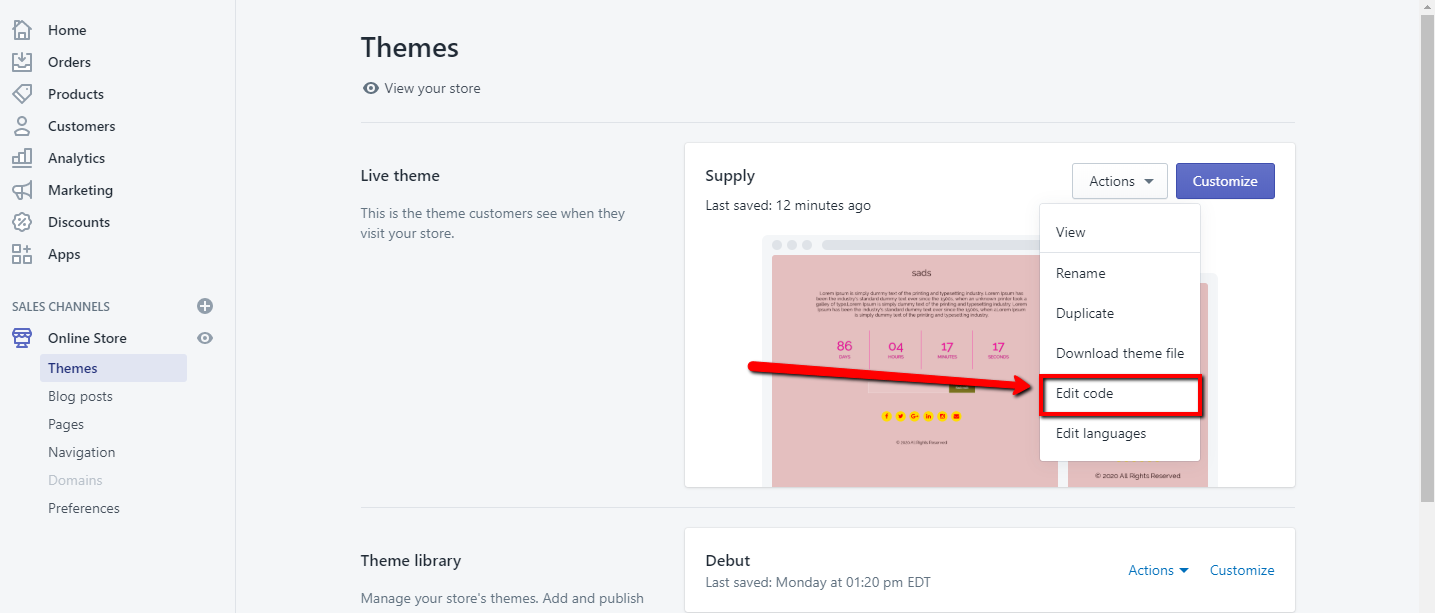Open the Marketing megaphone icon

tap(22, 190)
